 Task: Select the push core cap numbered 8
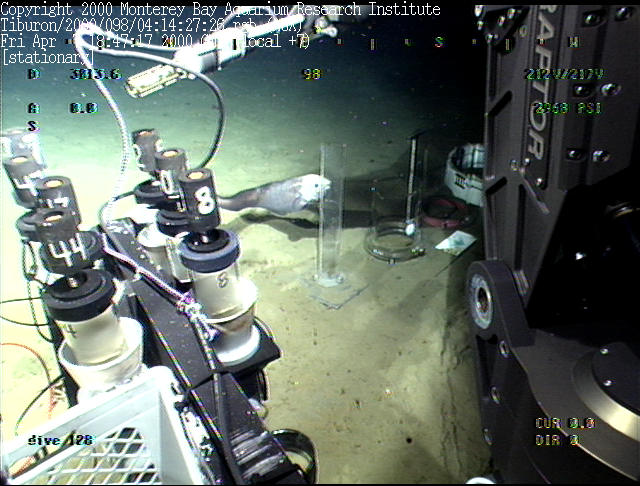201,195
